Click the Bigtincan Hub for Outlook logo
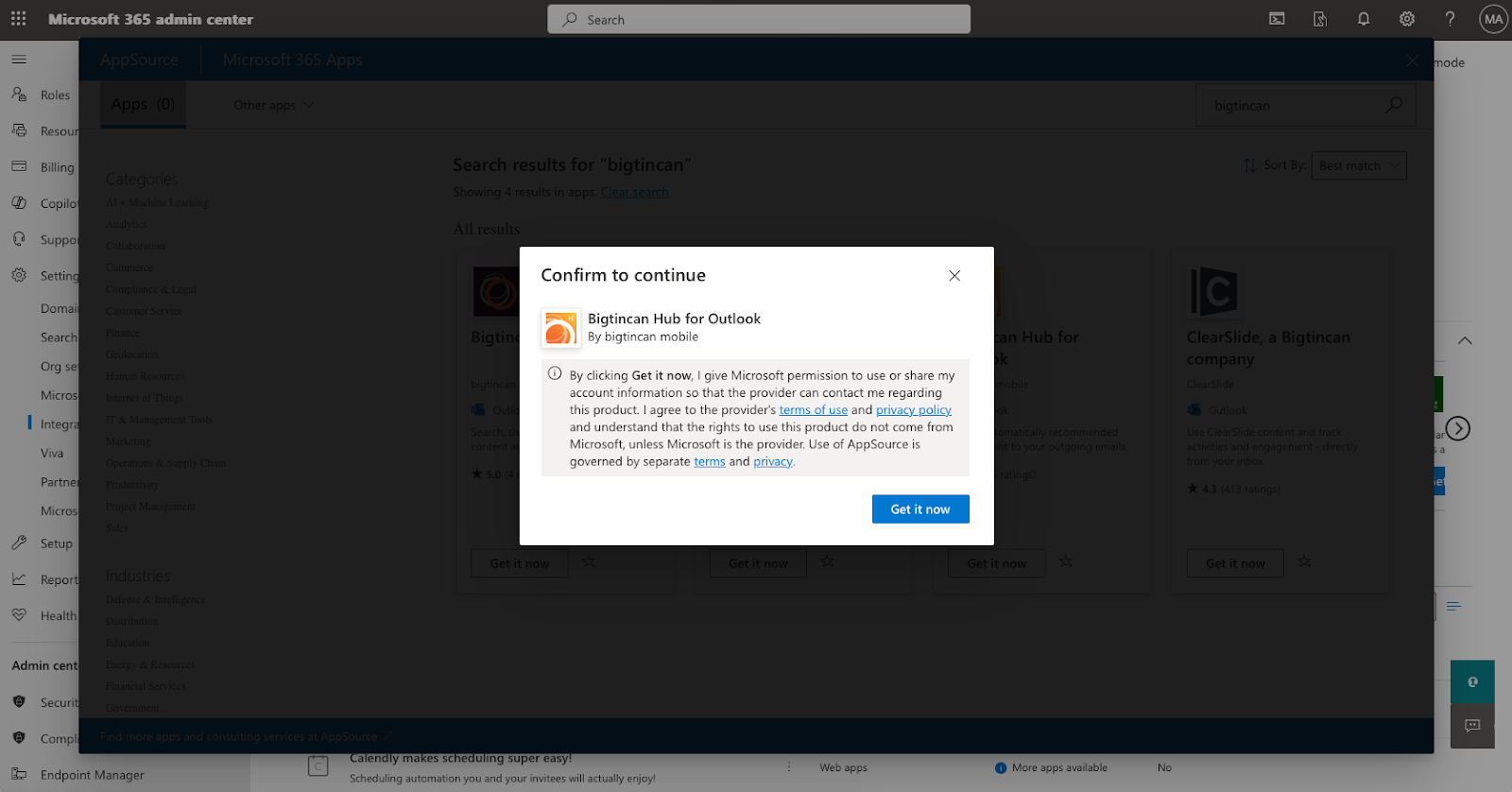 560,328
